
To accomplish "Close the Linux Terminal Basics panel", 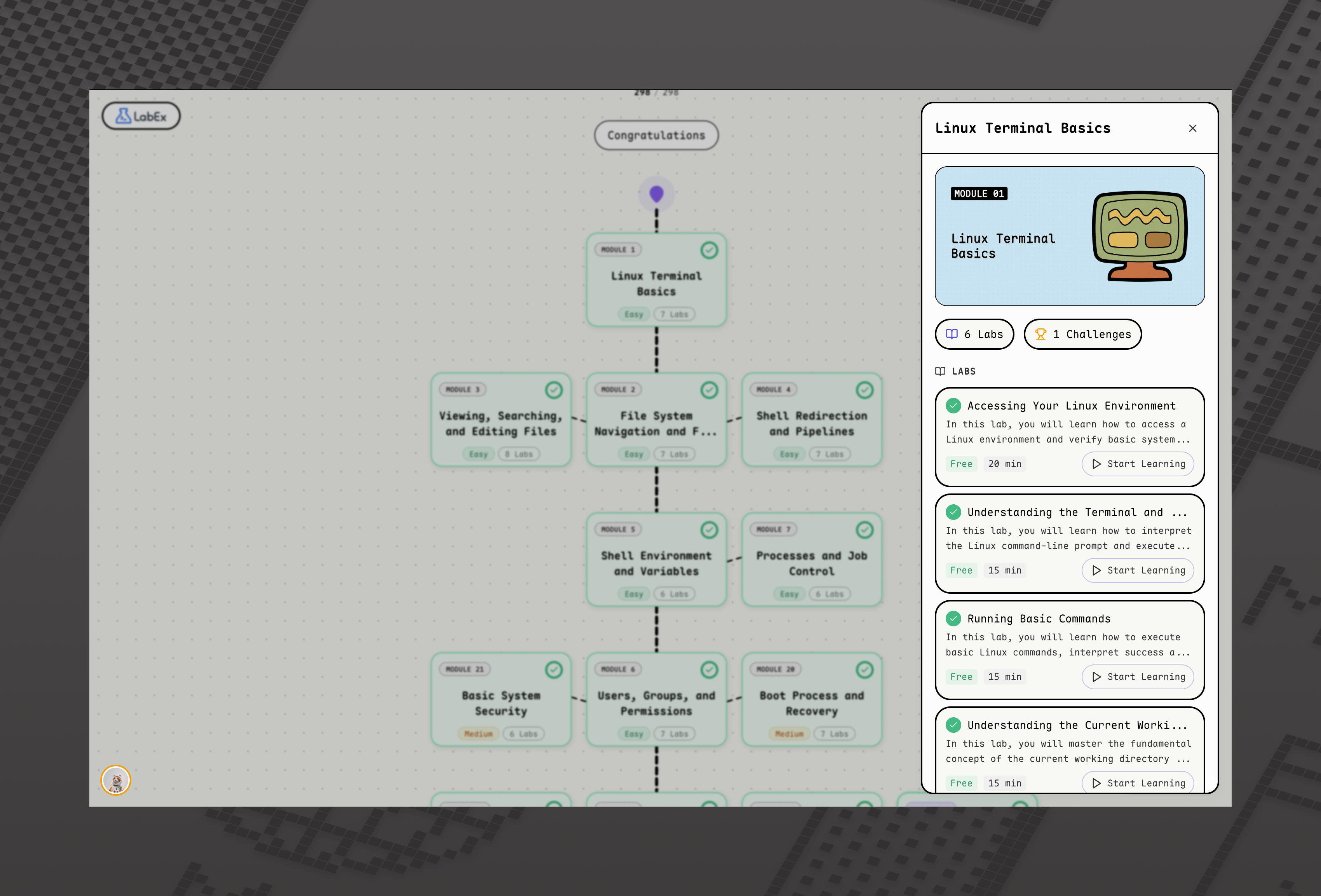I will point(1192,128).
